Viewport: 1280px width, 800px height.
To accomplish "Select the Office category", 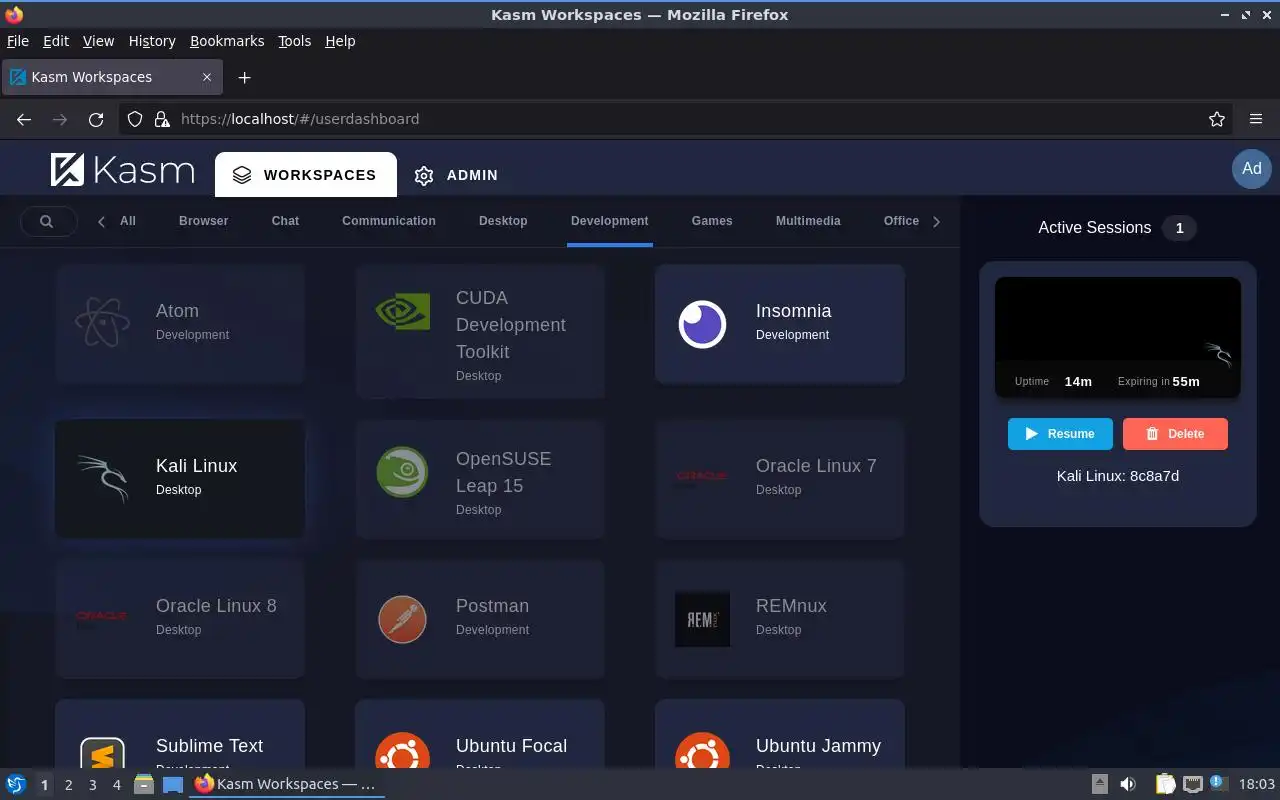I will pos(901,221).
